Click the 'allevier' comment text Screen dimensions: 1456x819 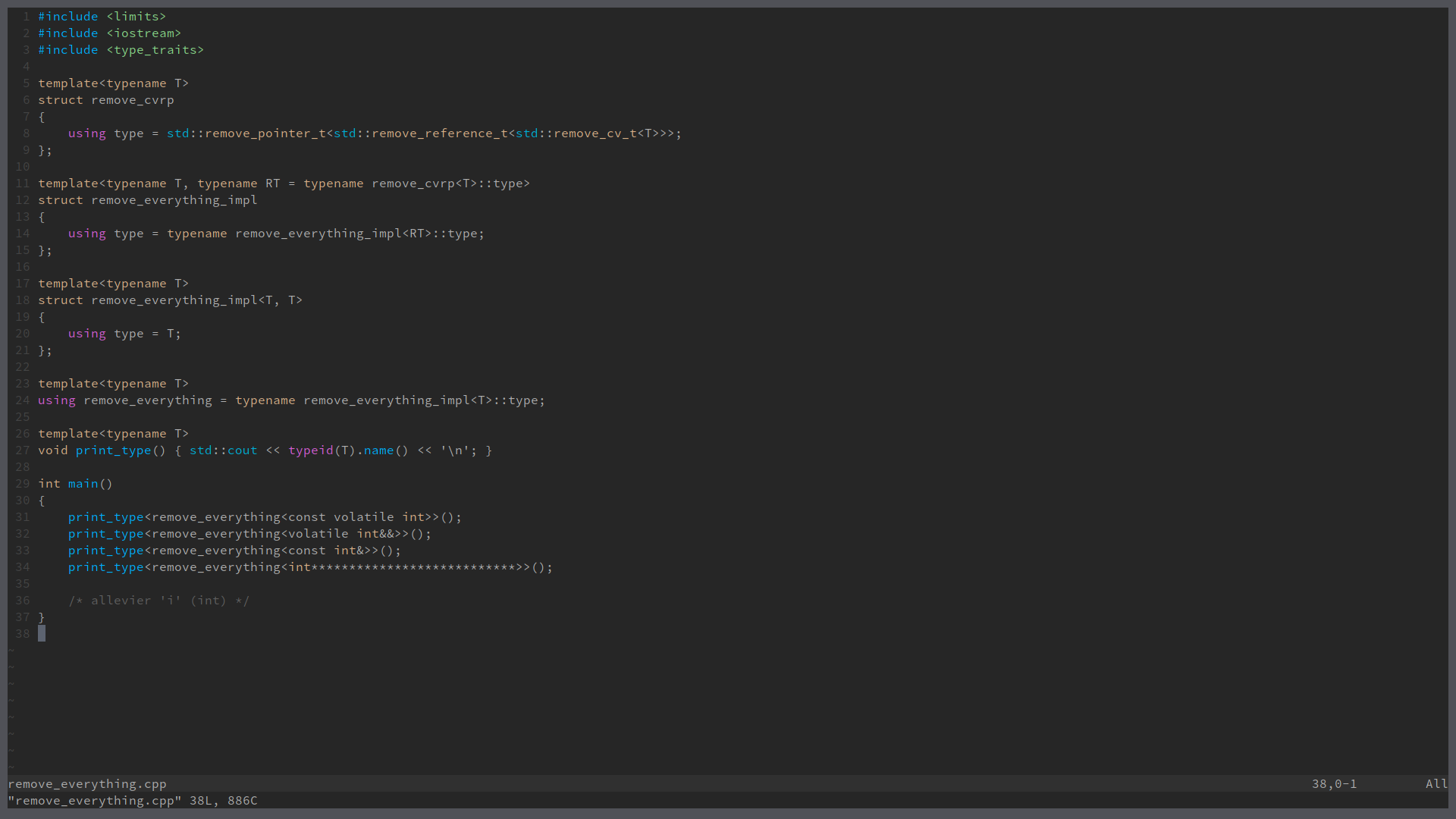click(x=121, y=601)
